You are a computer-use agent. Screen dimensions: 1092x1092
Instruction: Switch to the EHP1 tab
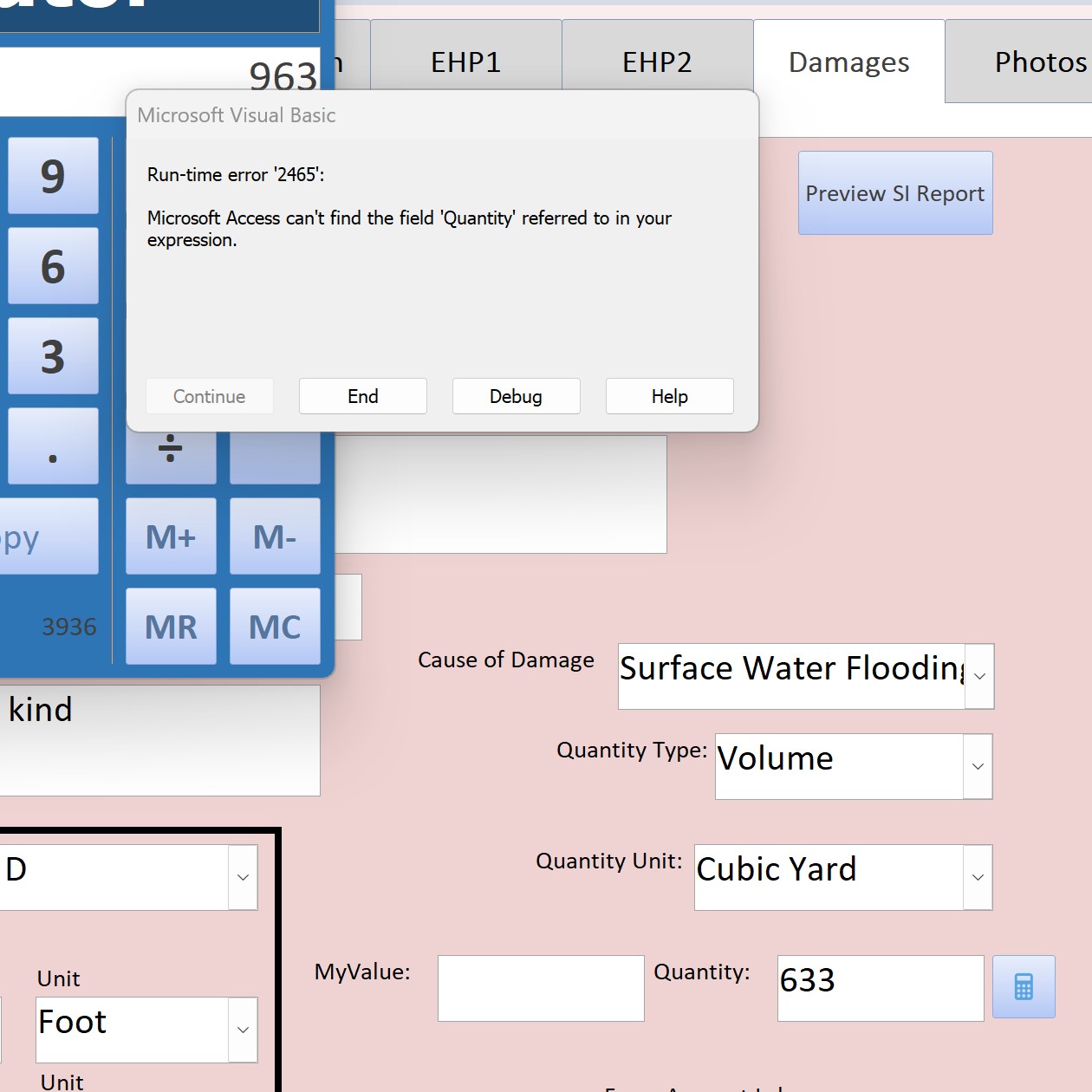(x=465, y=62)
